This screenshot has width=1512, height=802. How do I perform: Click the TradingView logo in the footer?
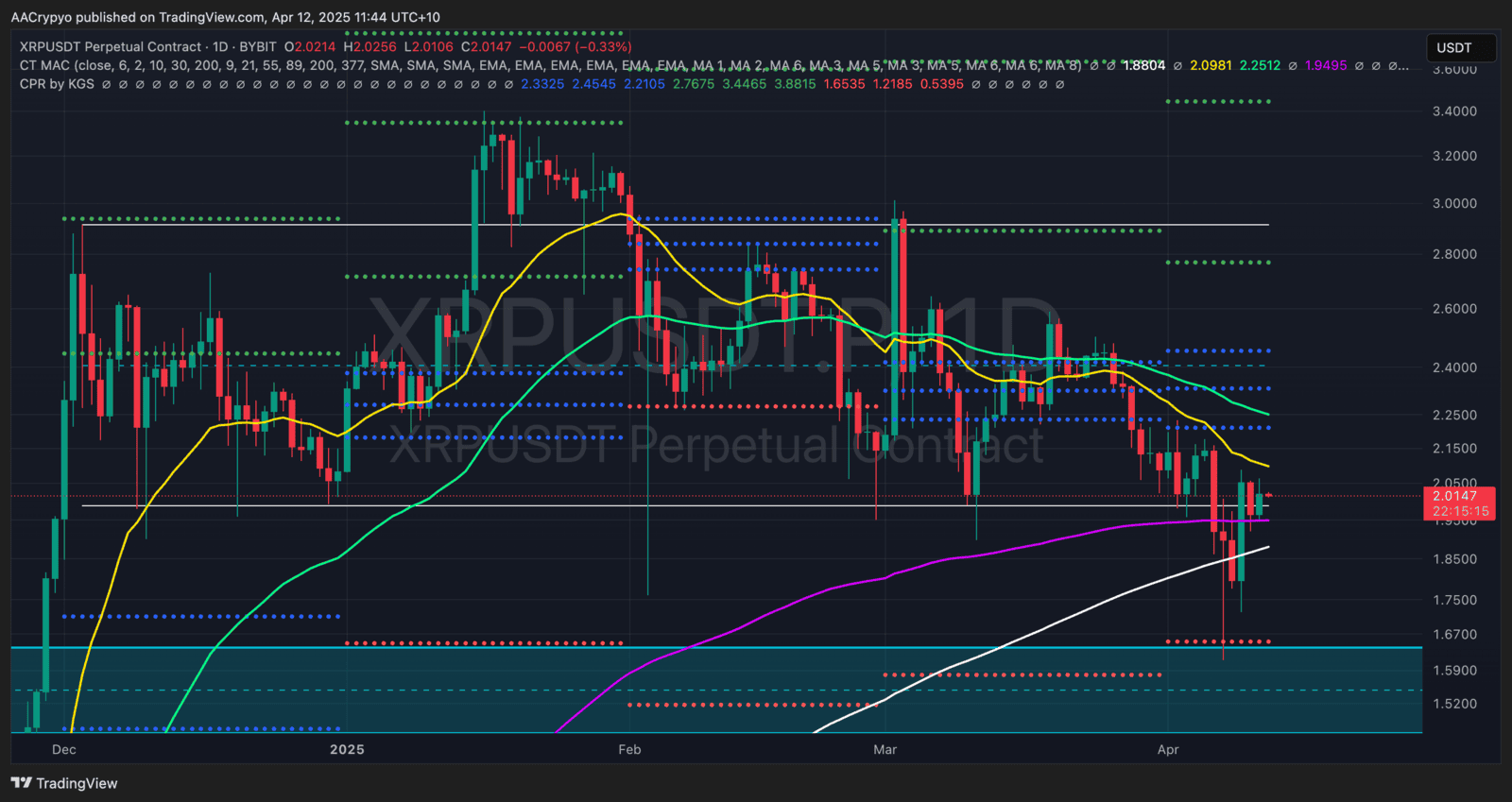[x=64, y=783]
